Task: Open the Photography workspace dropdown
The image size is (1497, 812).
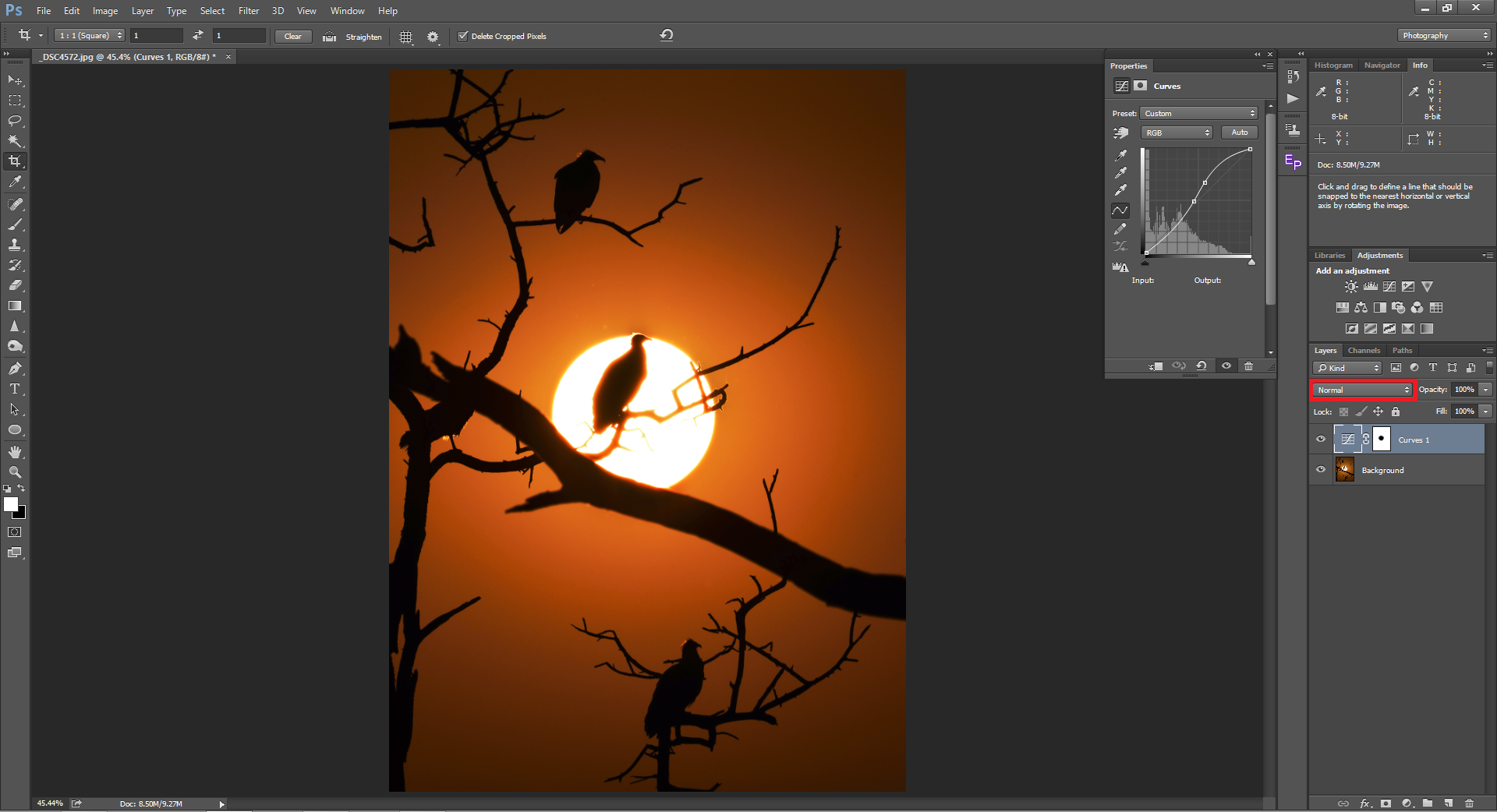Action: [1445, 35]
